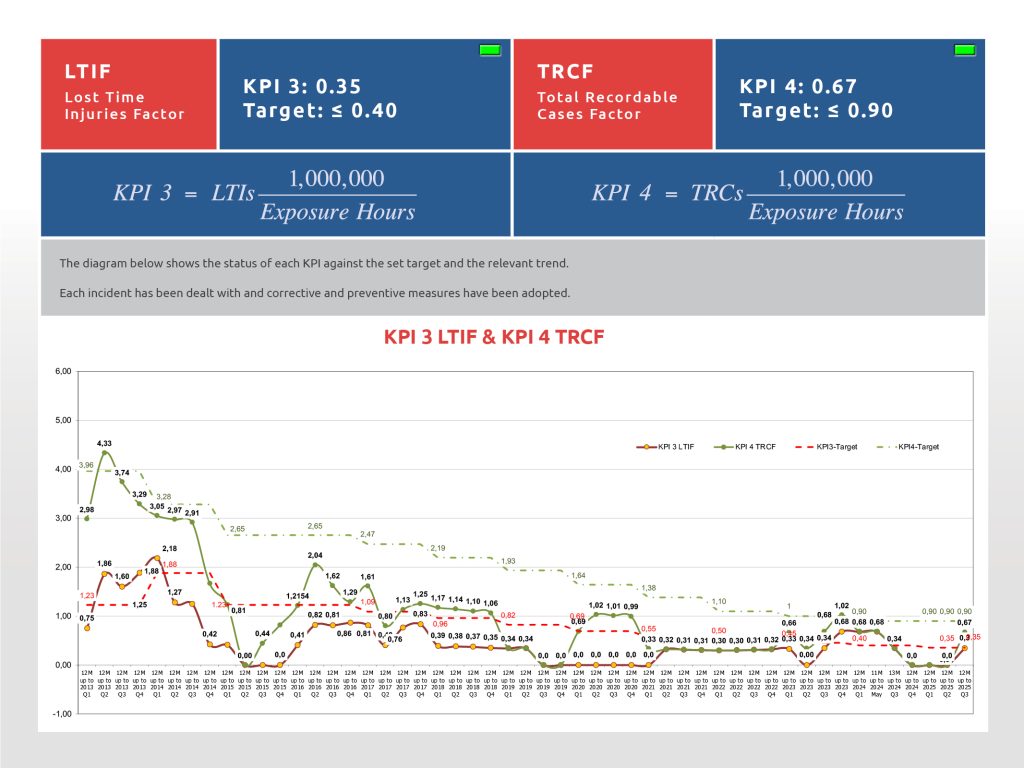Image resolution: width=1024 pixels, height=768 pixels.
Task: Click the -1,00 label on the vertical axis
Action: [62, 714]
